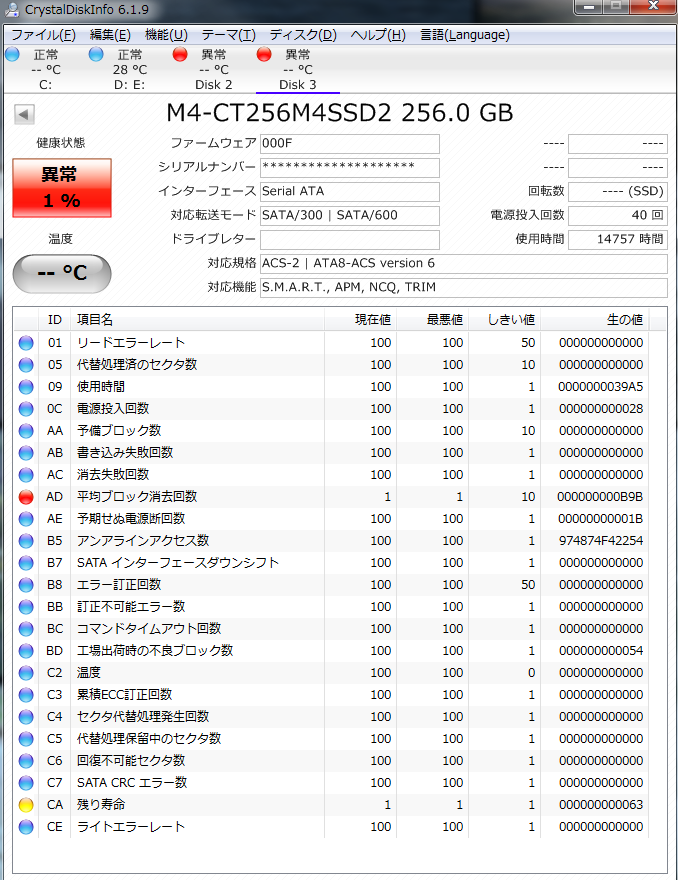
Task: Click the blue status icon for row AC
Action: pos(26,475)
